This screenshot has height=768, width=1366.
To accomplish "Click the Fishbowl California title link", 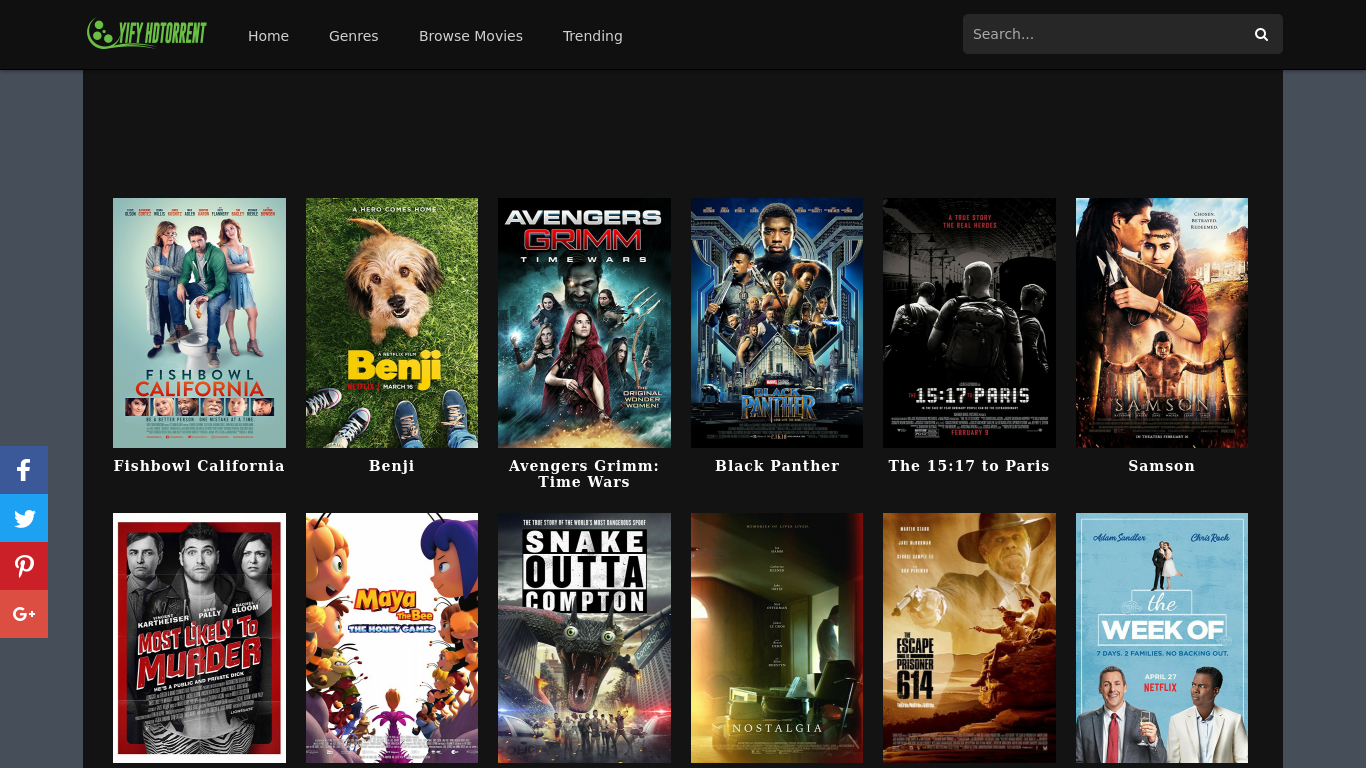I will point(199,466).
